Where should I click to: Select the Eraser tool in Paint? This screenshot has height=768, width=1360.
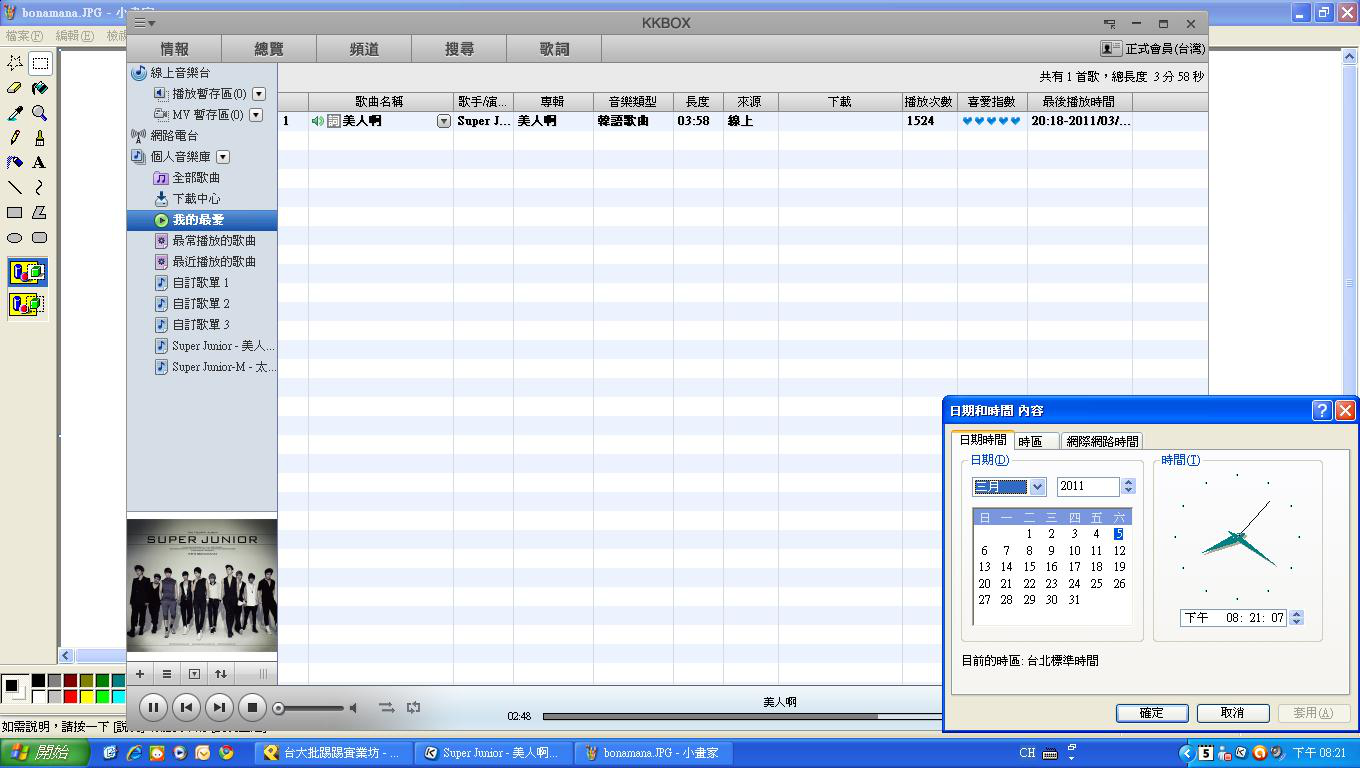pyautogui.click(x=14, y=88)
